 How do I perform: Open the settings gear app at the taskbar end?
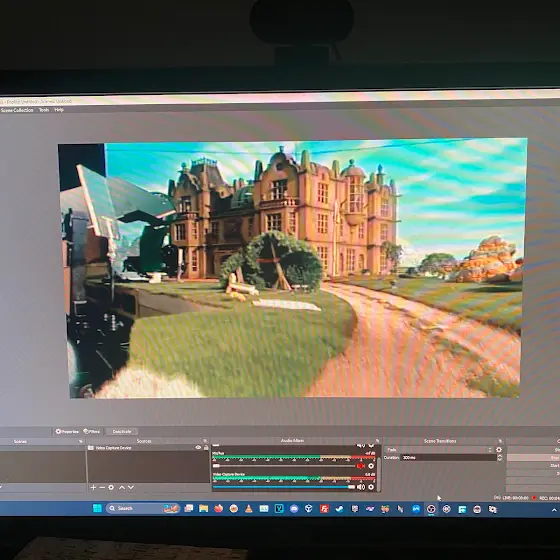(492, 510)
